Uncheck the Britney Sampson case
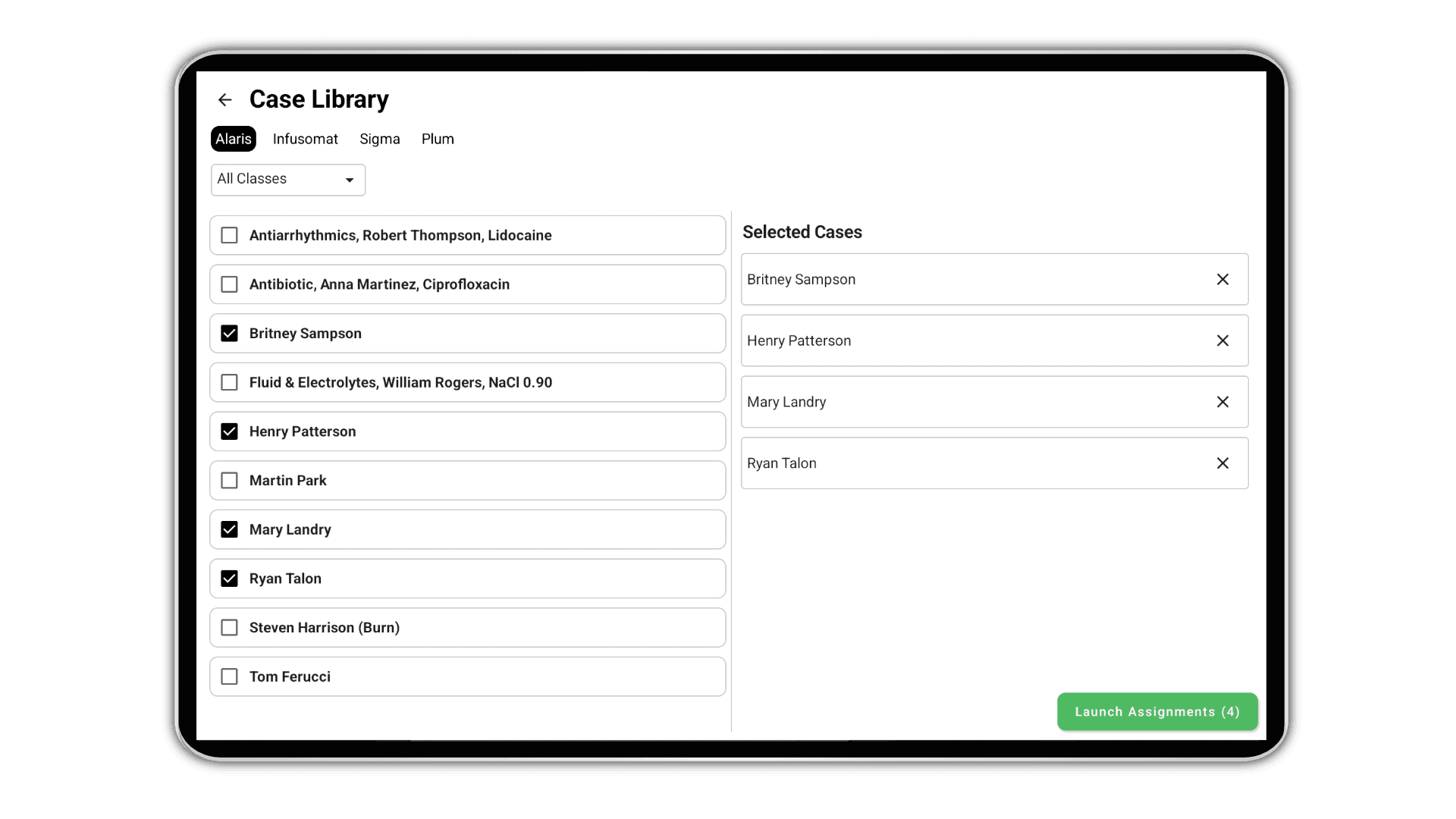 click(x=229, y=333)
